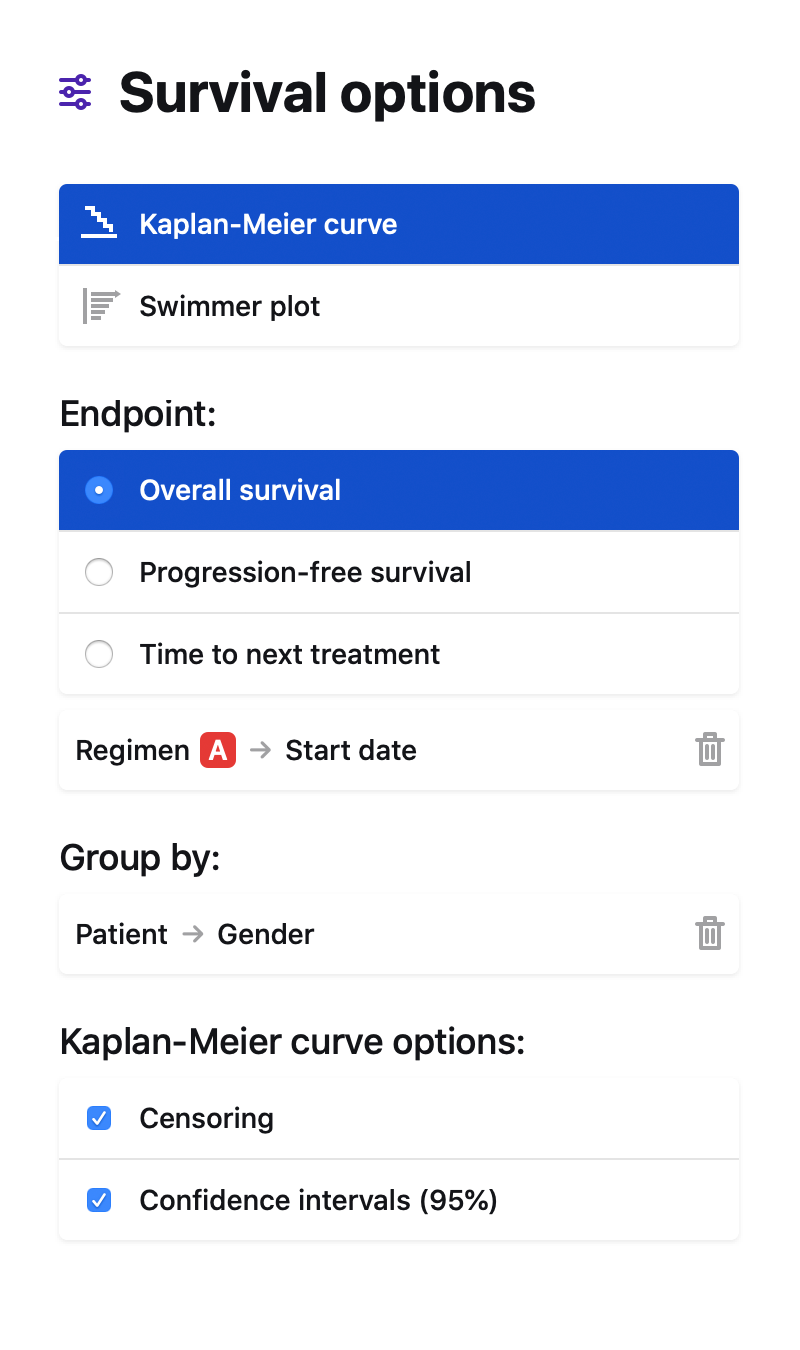This screenshot has height=1350, width=800.
Task: Switch to the Swimmer plot option
Action: [x=230, y=306]
